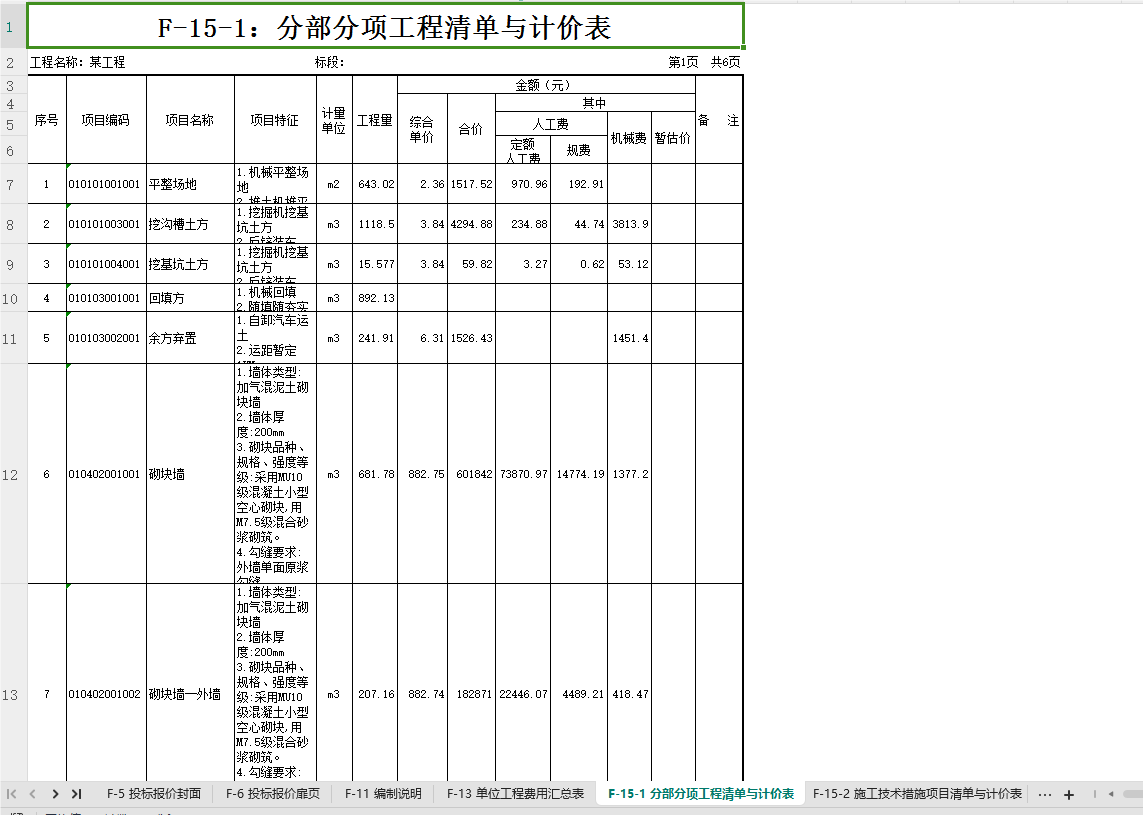The width and height of the screenshot is (1143, 815).
Task: Select the 暂估价 header cell
Action: (673, 138)
